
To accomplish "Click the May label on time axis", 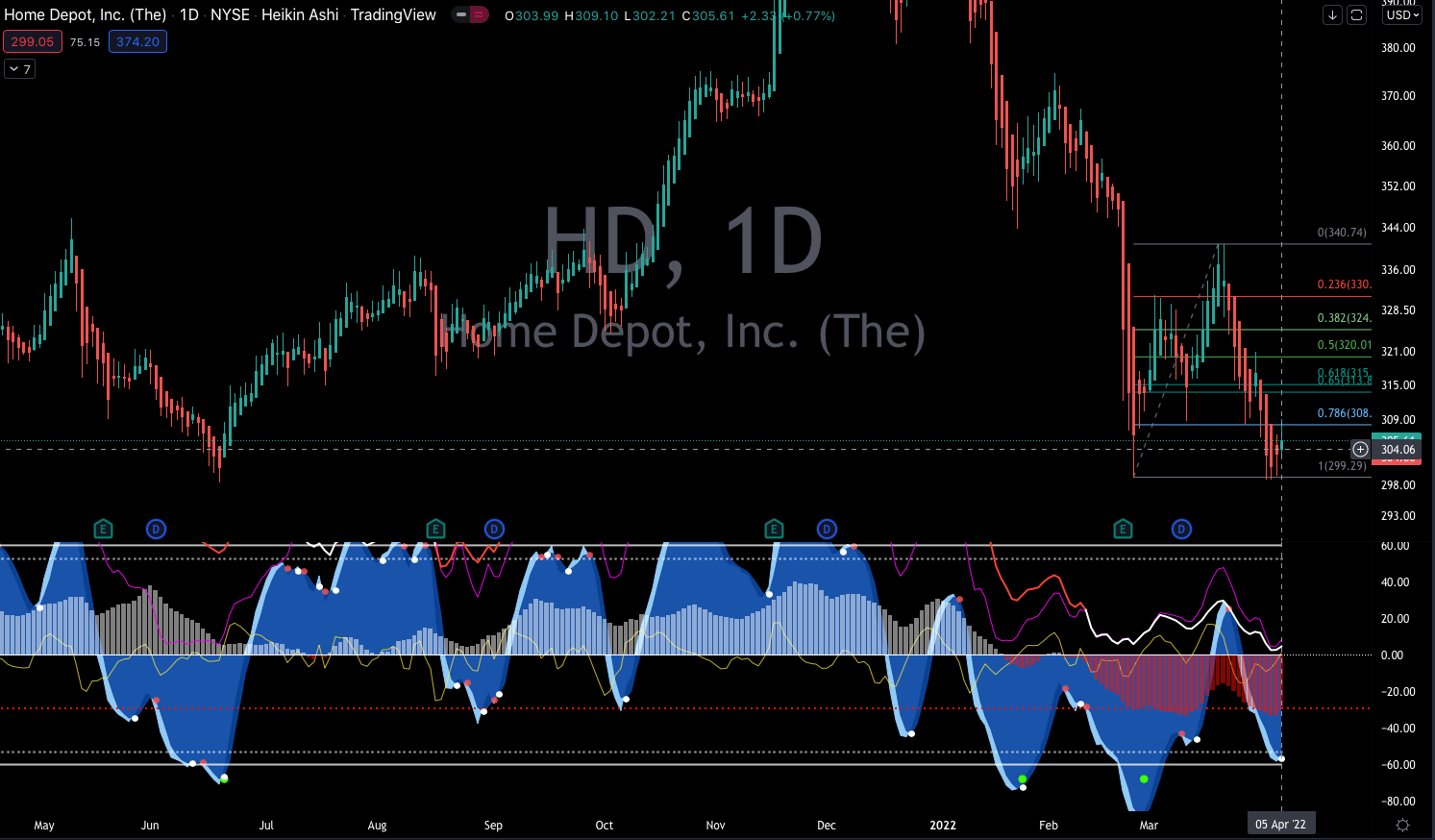I will click(44, 826).
